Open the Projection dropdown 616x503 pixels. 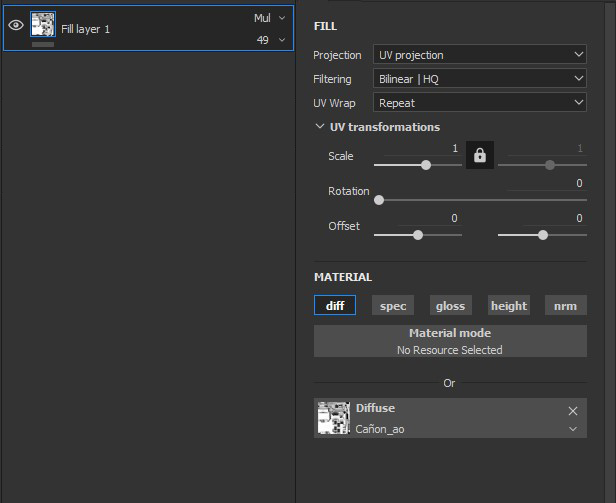point(480,55)
